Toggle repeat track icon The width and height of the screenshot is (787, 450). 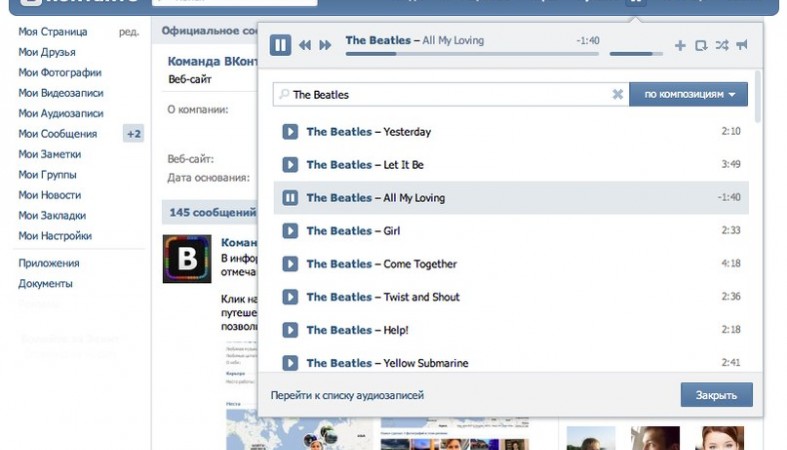(701, 46)
